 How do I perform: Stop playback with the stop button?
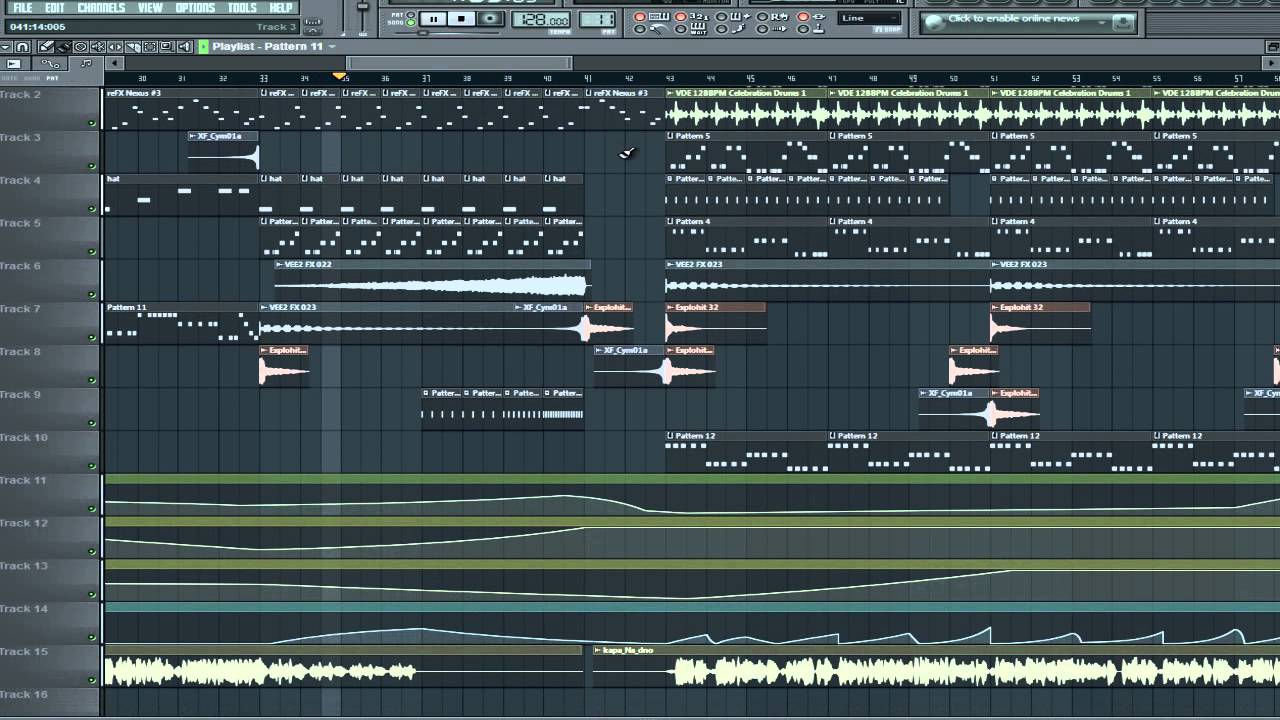[x=461, y=19]
